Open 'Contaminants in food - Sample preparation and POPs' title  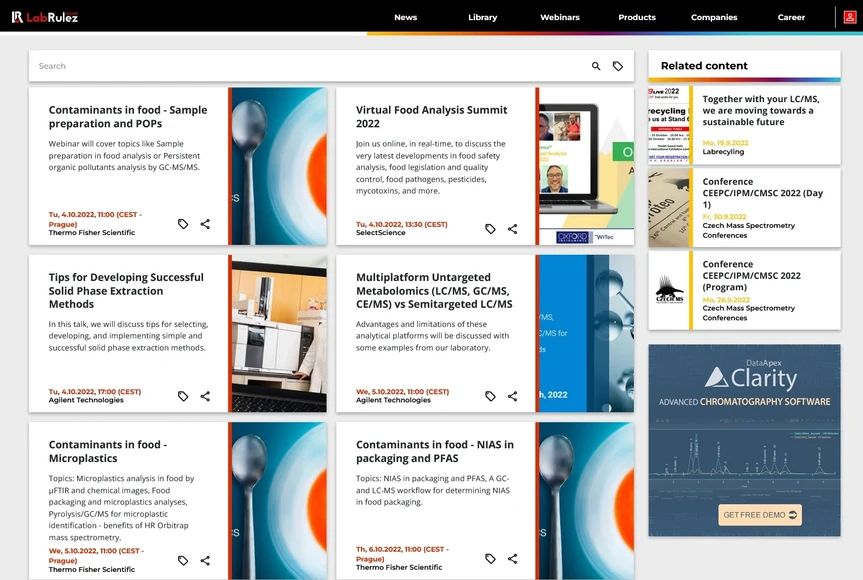[x=128, y=117]
